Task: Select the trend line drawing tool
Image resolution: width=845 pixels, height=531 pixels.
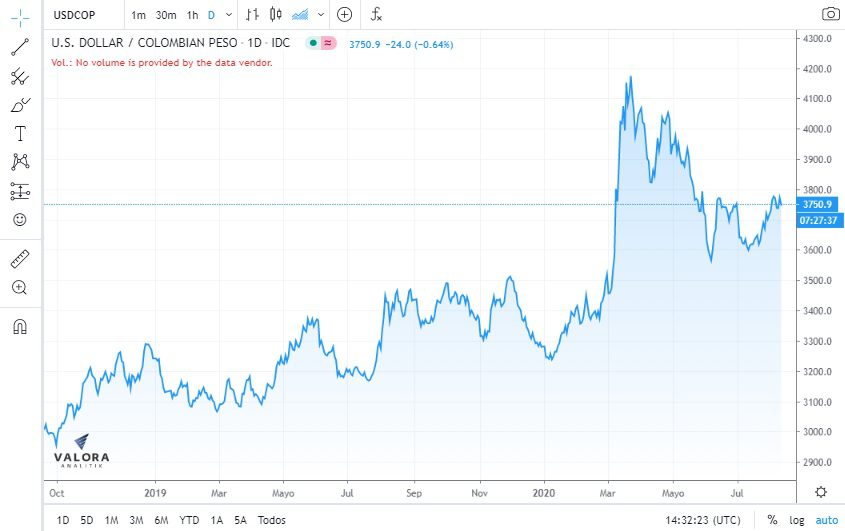Action: [x=20, y=47]
